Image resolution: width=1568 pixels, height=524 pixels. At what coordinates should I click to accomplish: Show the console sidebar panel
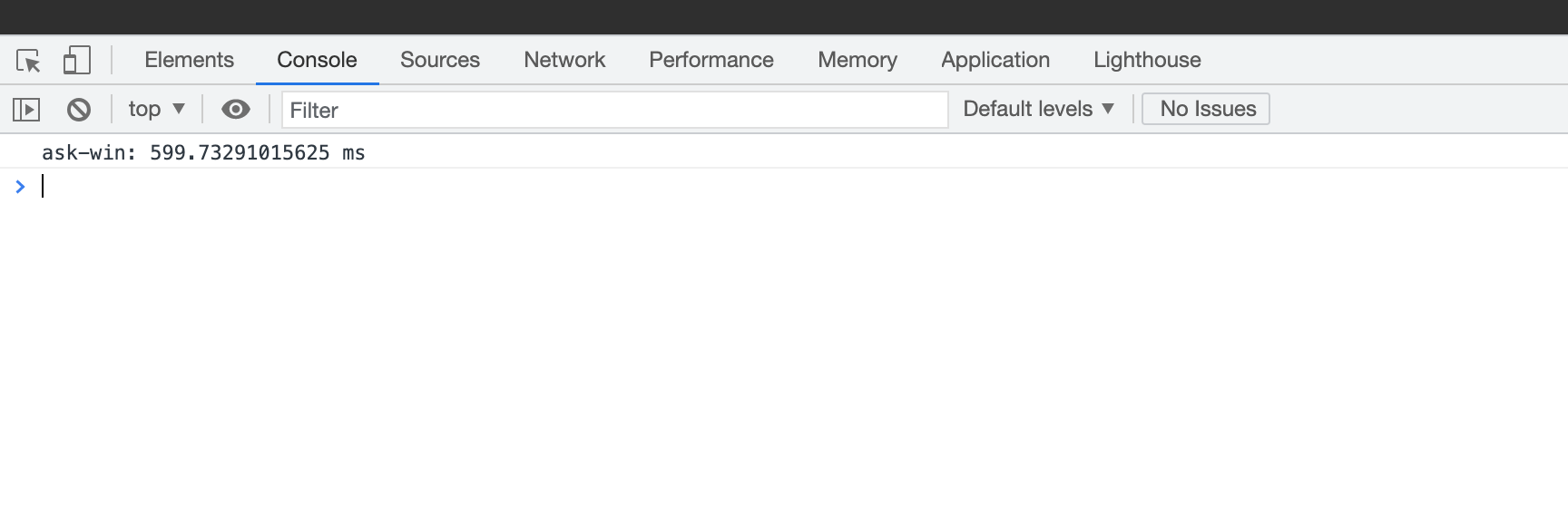pyautogui.click(x=26, y=110)
